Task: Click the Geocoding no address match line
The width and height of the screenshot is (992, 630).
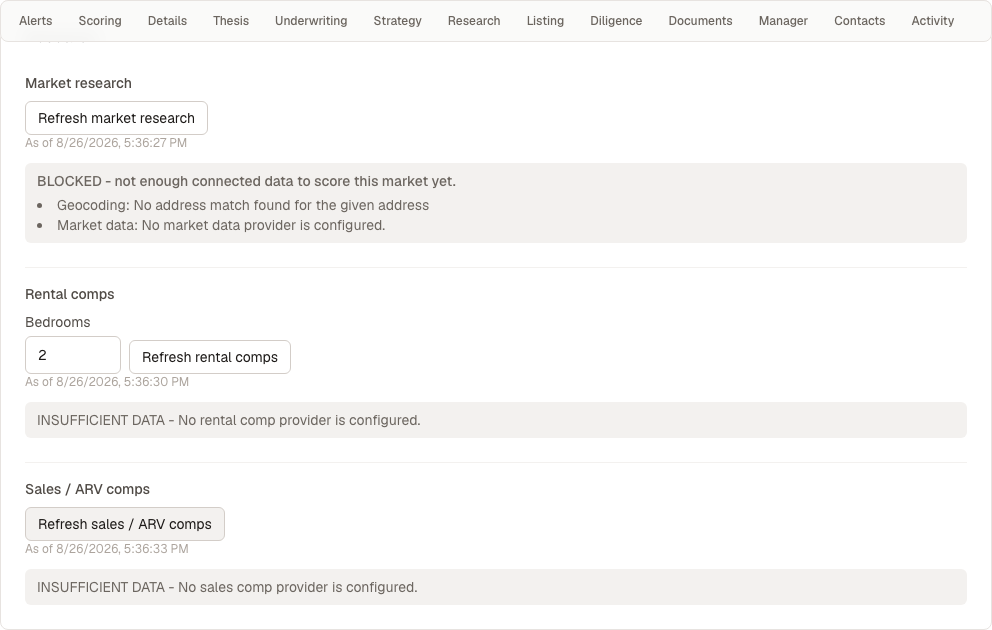Action: [243, 206]
